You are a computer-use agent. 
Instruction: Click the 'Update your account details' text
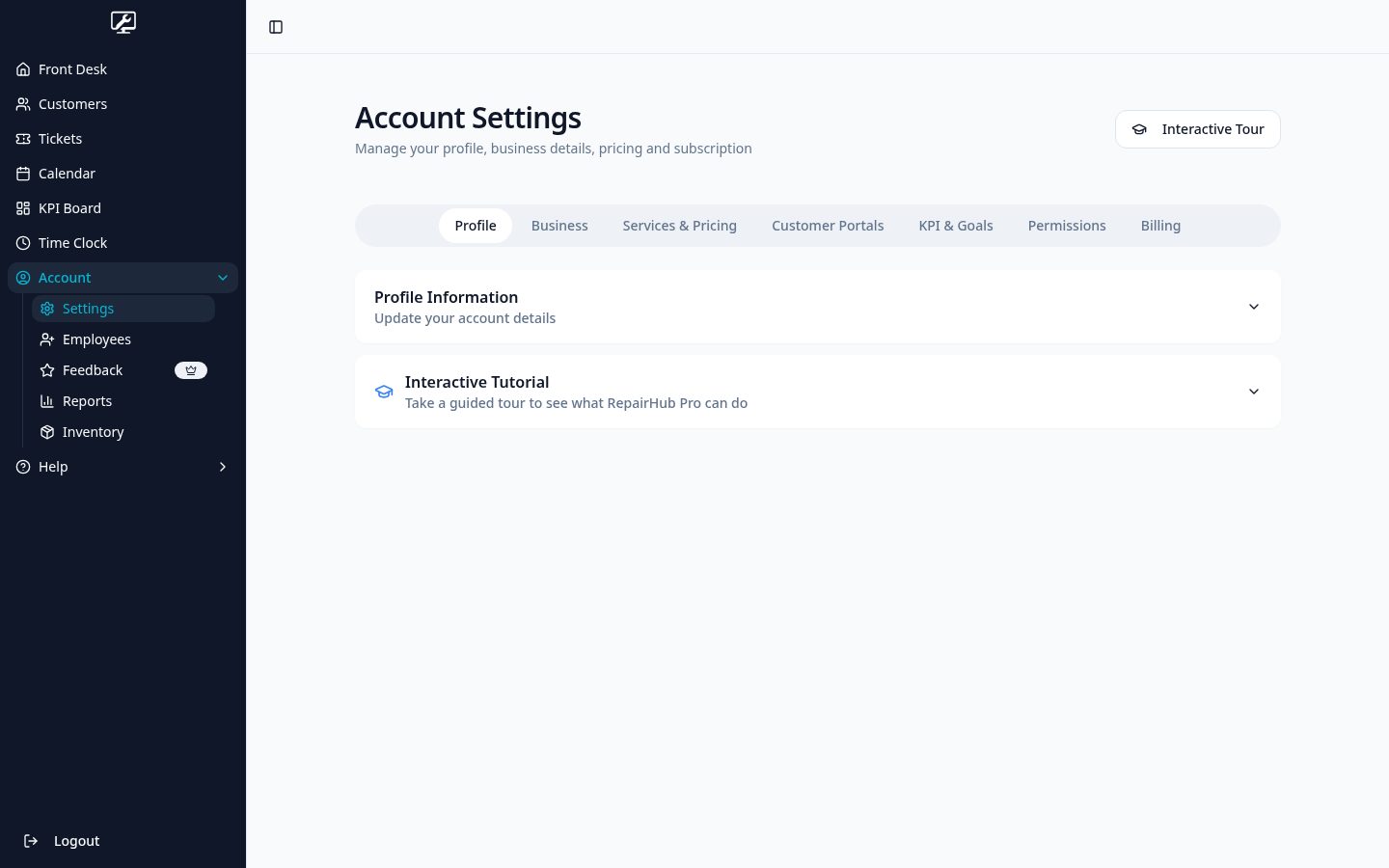[x=465, y=318]
